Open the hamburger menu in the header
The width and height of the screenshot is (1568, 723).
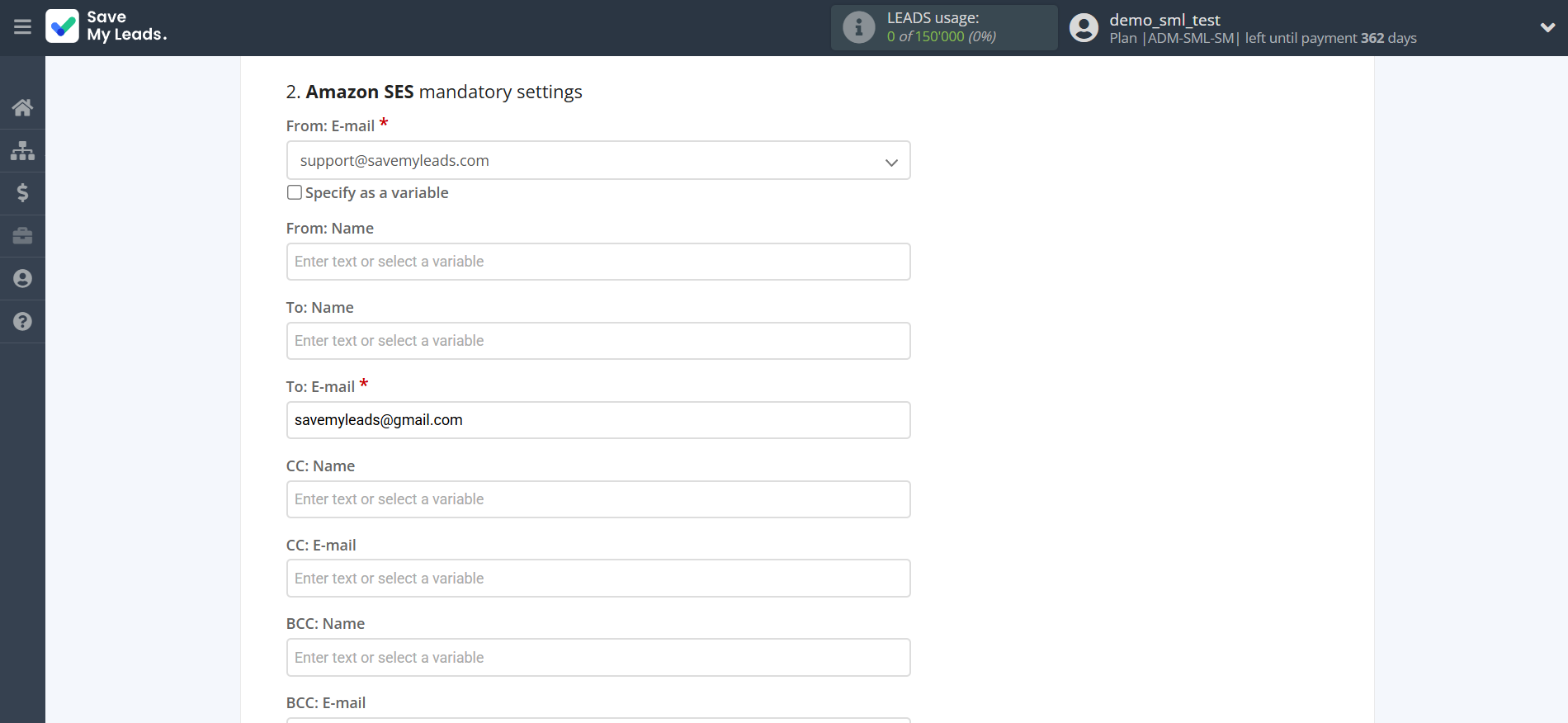click(x=22, y=27)
